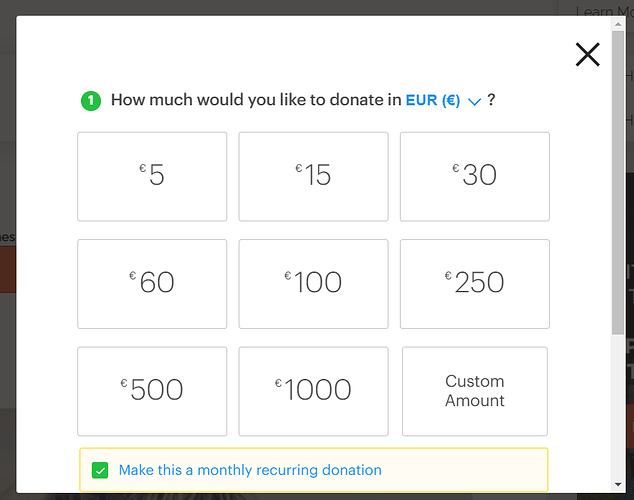Choose the €15 donation amount
634x500 pixels.
(x=313, y=177)
